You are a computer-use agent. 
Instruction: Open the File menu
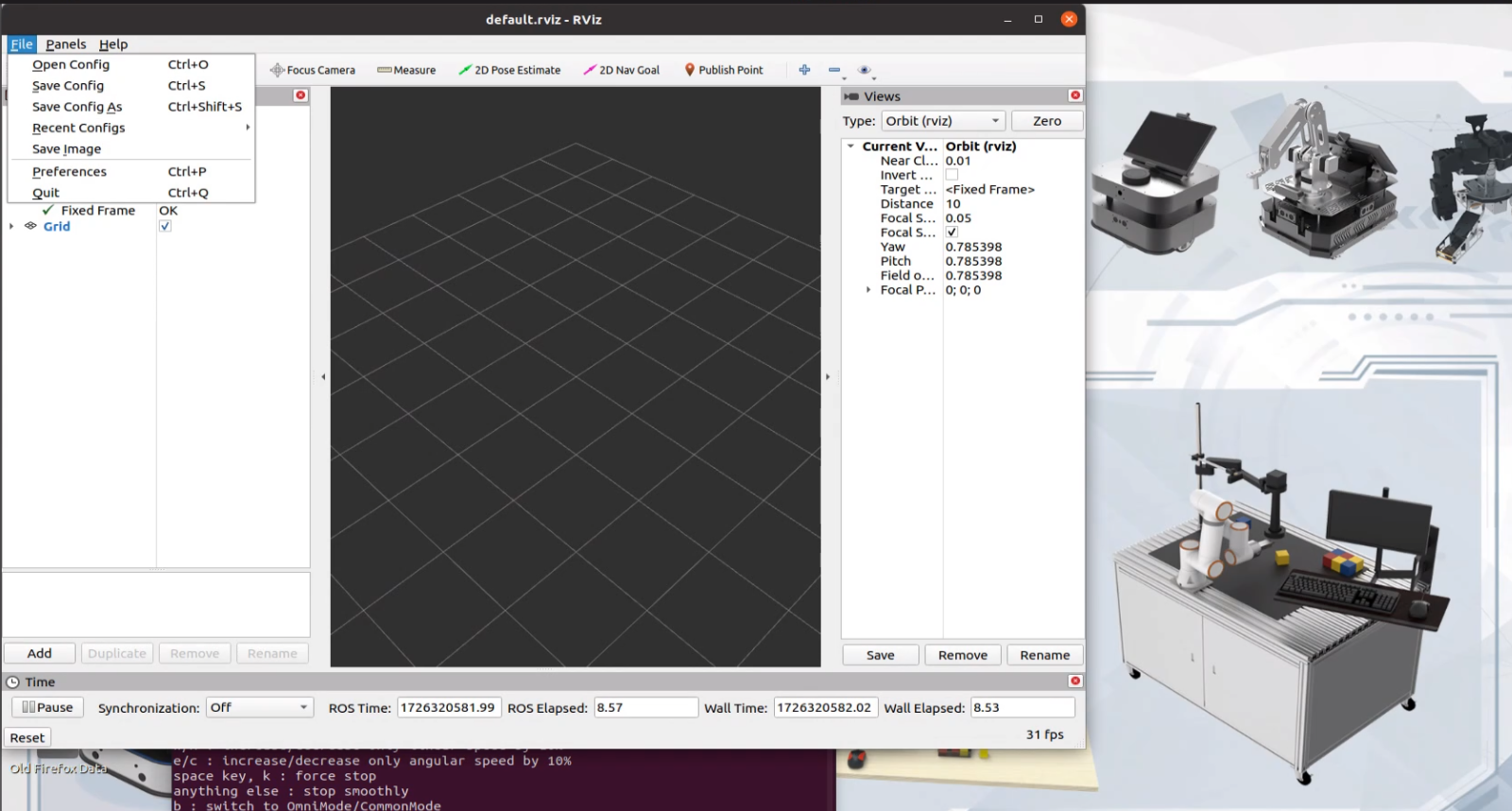tap(22, 44)
